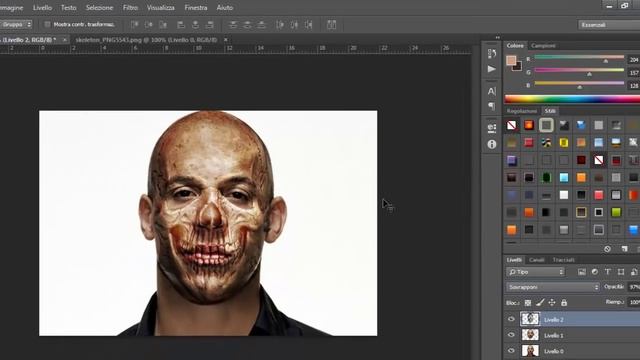This screenshot has height=360, width=640.
Task: Toggle lock image pixels brush icon
Action: [x=540, y=303]
